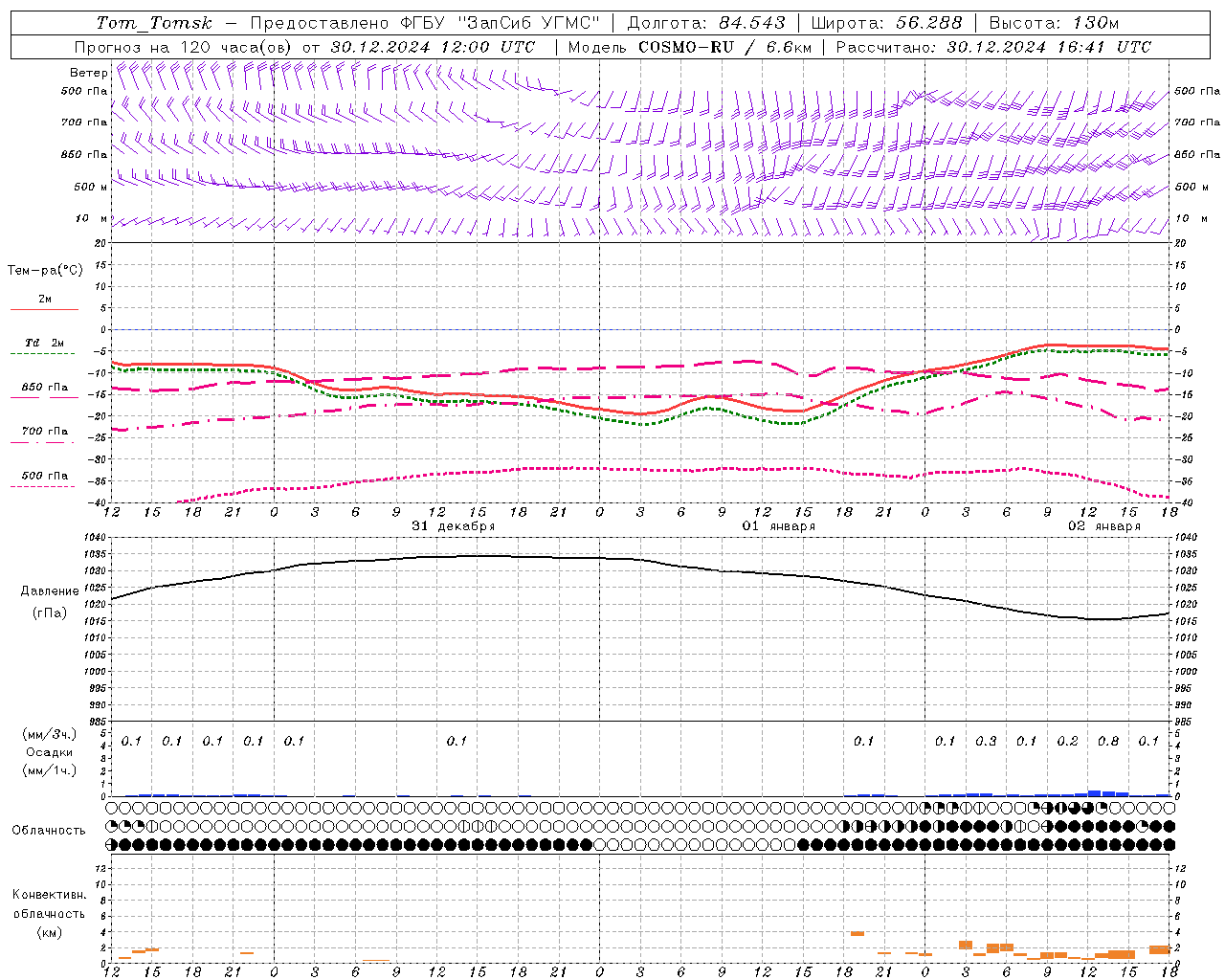This screenshot has width=1225, height=980.
Task: Click the 0.8 precipitation value
Action: (x=1108, y=742)
